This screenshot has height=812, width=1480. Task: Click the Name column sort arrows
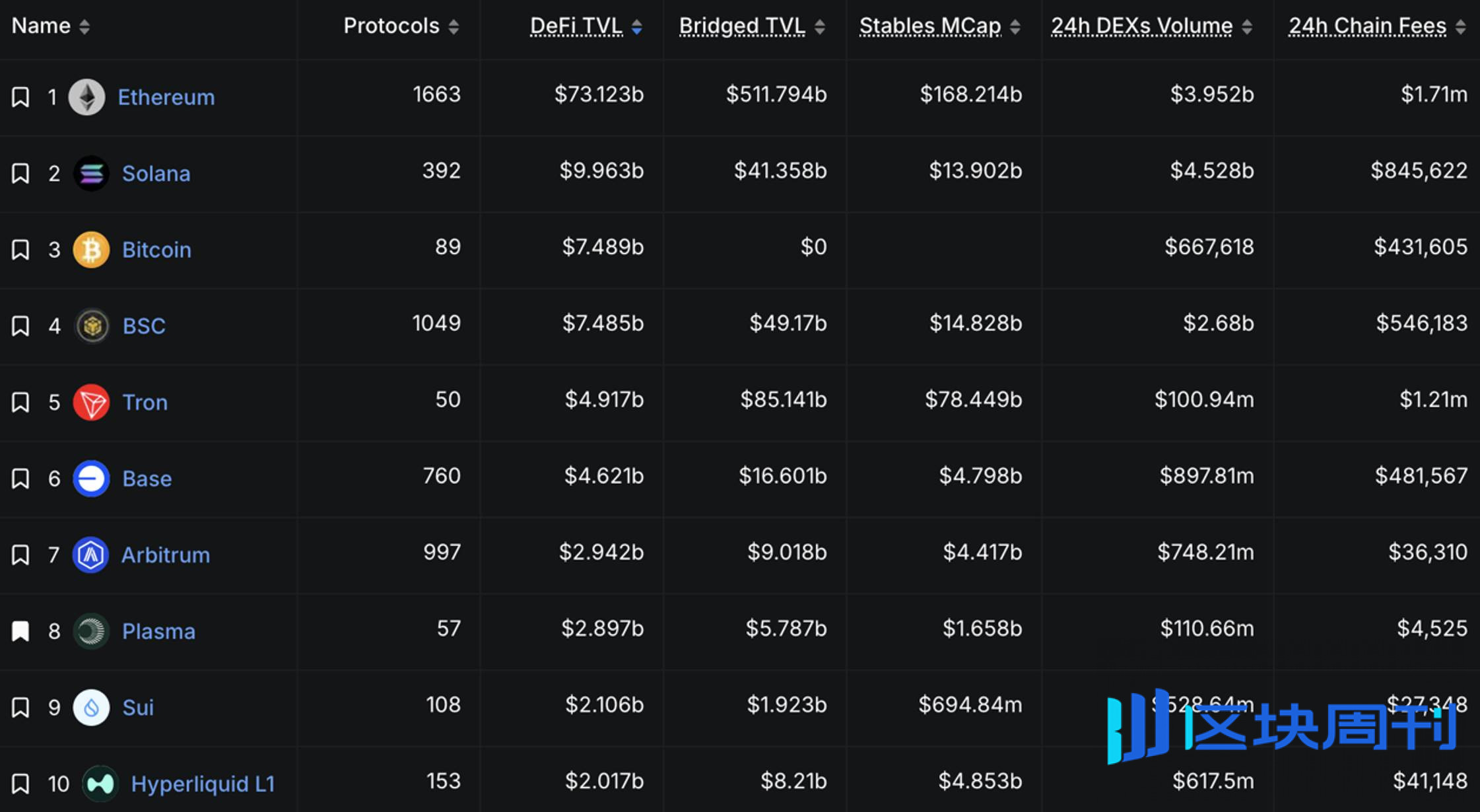tap(84, 26)
